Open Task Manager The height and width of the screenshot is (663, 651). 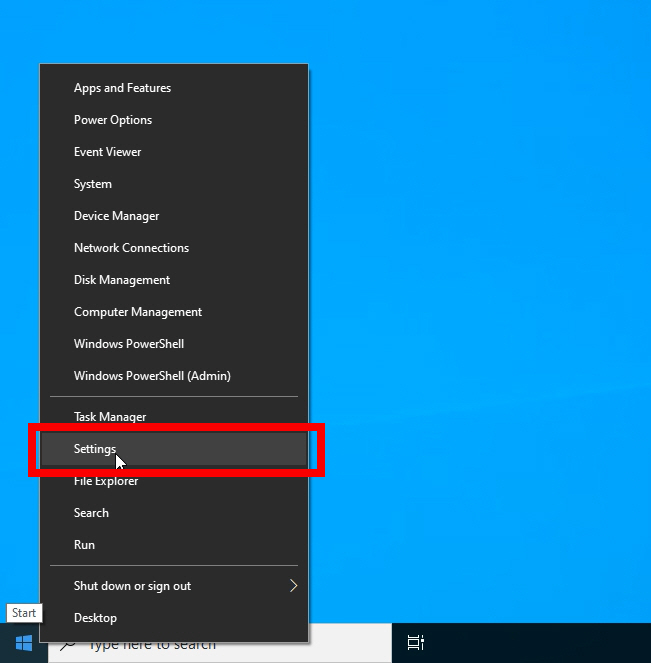(174, 417)
